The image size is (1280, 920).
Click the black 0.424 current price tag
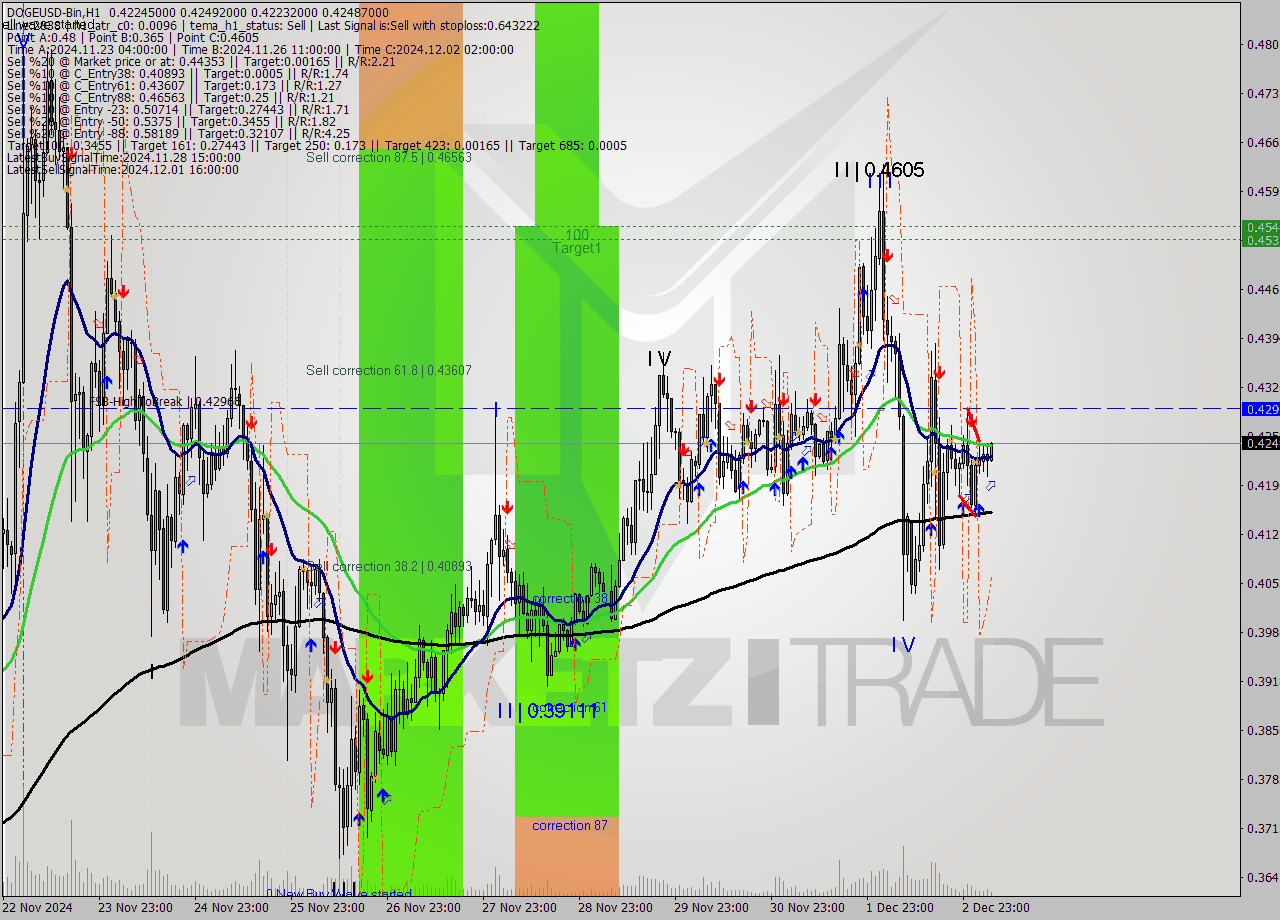[x=1260, y=442]
